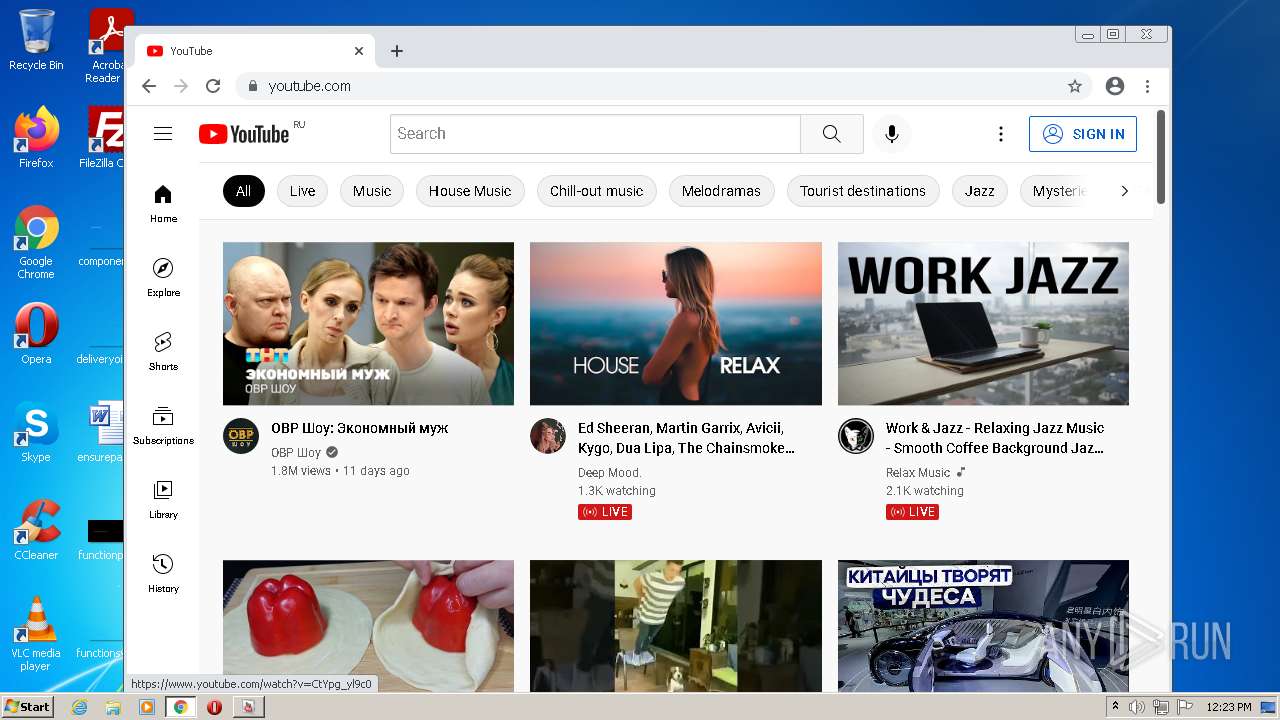Open the ОВР Шоу channel avatar

point(241,436)
